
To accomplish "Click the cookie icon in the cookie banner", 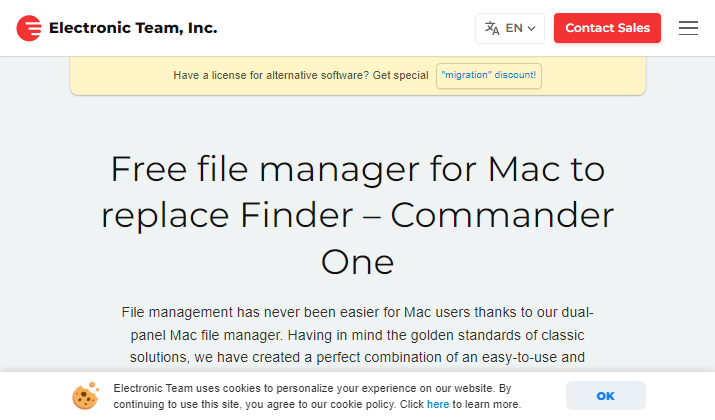I will click(x=85, y=396).
